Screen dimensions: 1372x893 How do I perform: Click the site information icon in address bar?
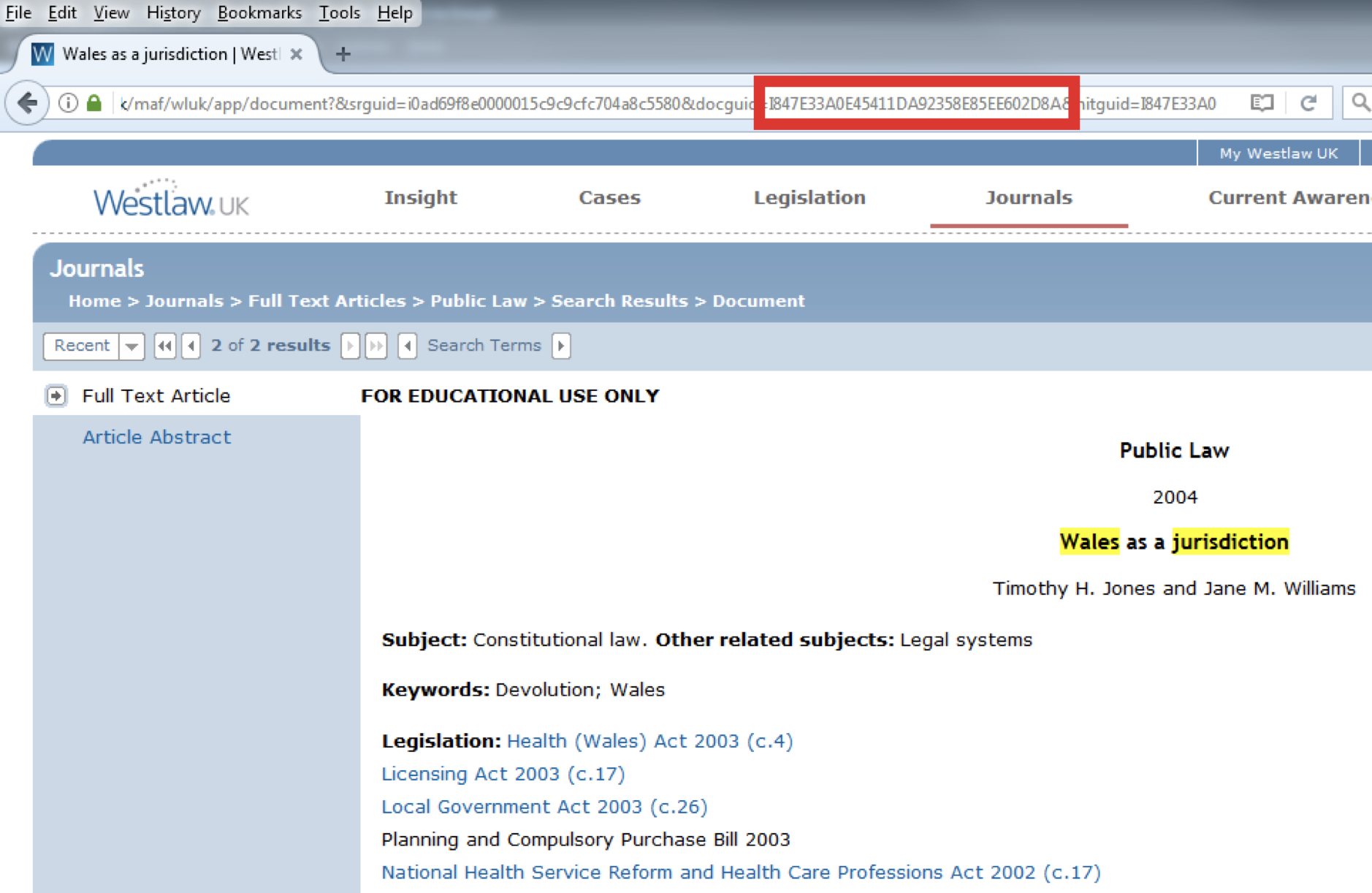pos(68,103)
